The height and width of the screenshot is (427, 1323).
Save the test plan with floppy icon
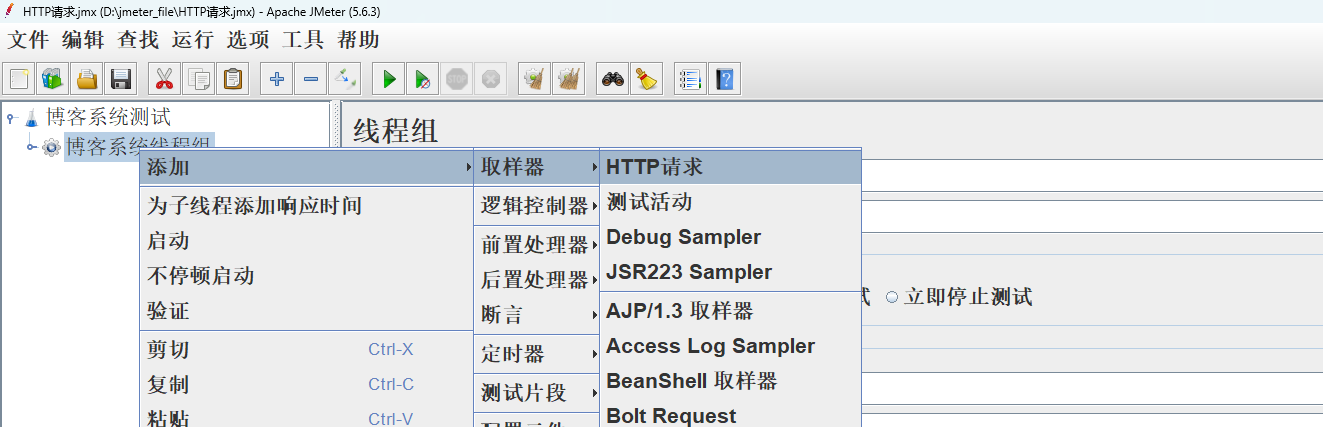coord(121,78)
